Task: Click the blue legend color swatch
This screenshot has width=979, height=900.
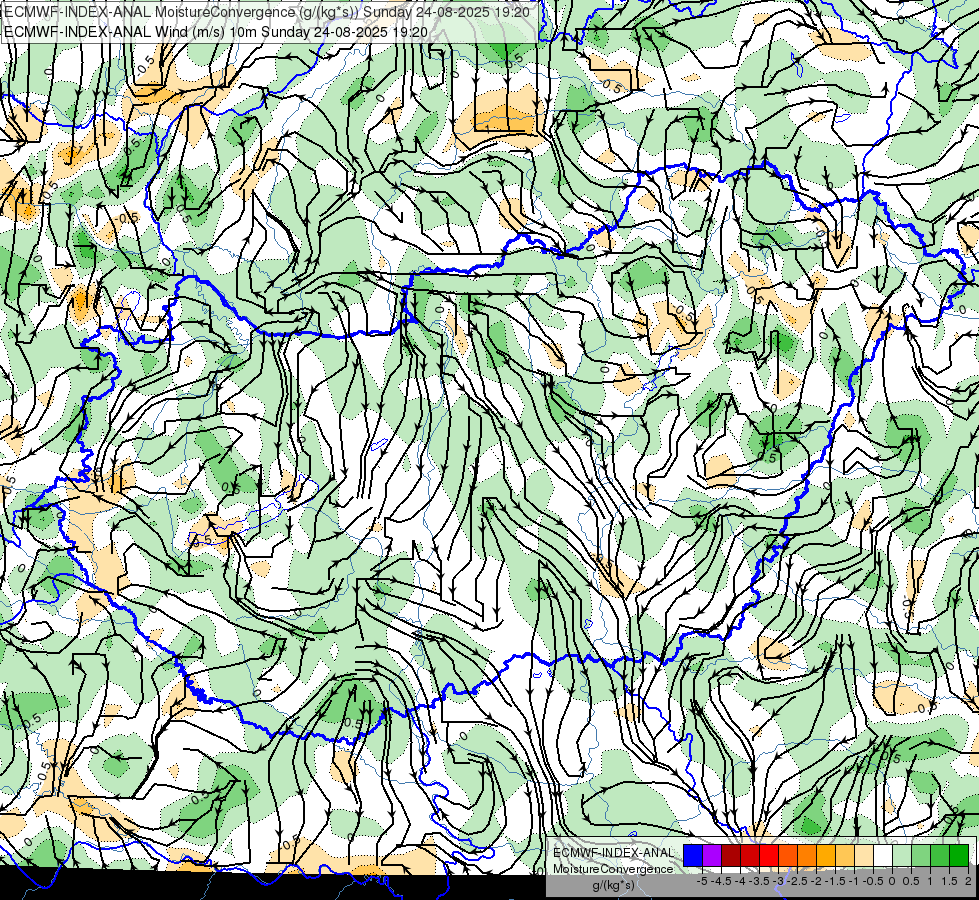Action: [x=693, y=855]
